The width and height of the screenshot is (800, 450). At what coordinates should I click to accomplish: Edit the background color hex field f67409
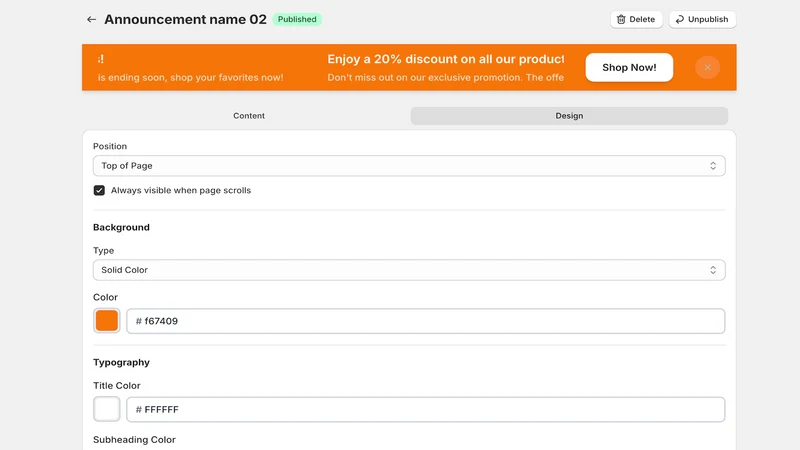426,321
